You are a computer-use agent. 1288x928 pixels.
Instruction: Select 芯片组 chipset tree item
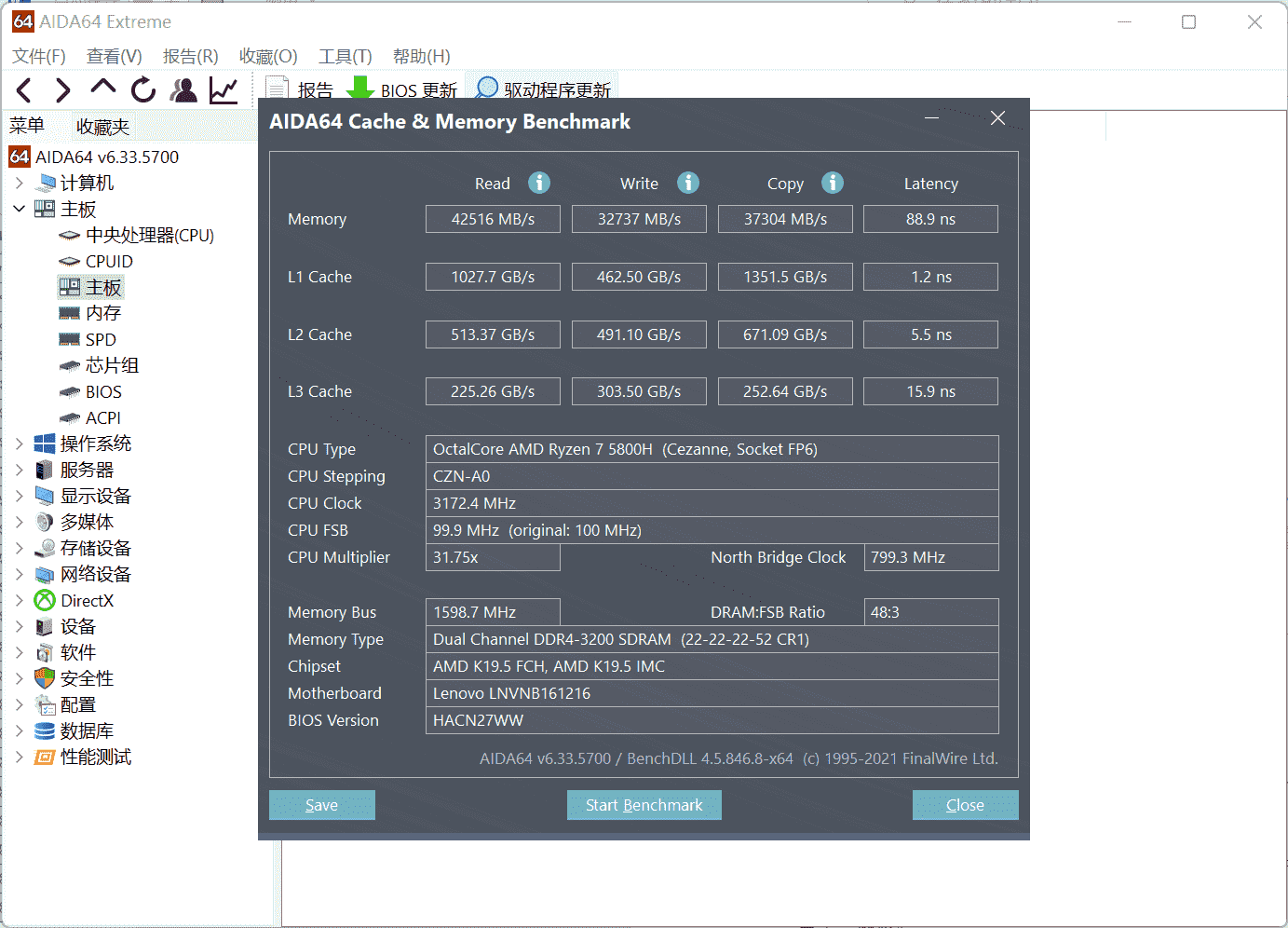click(x=99, y=365)
